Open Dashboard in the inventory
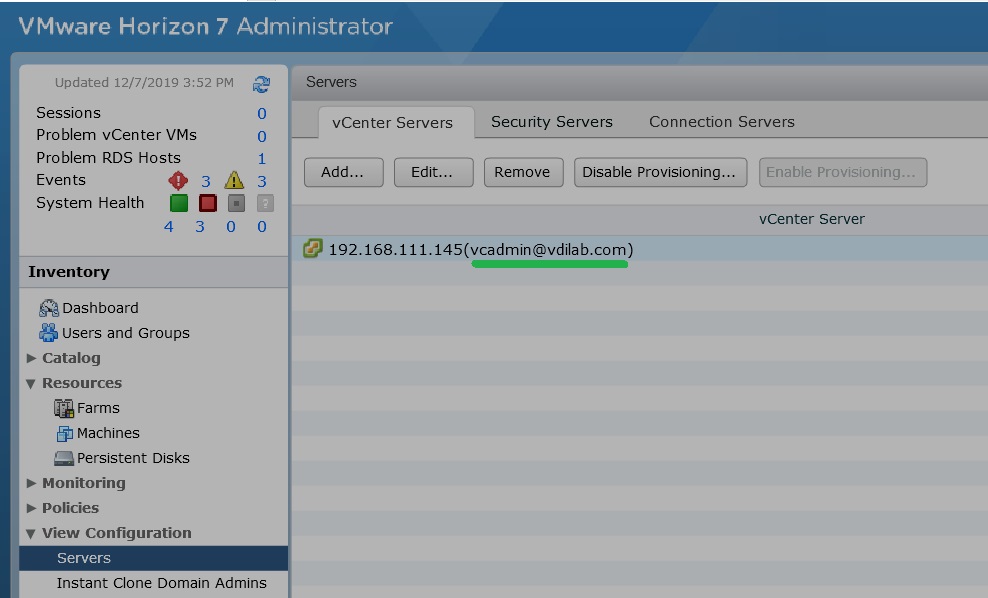 pos(100,308)
